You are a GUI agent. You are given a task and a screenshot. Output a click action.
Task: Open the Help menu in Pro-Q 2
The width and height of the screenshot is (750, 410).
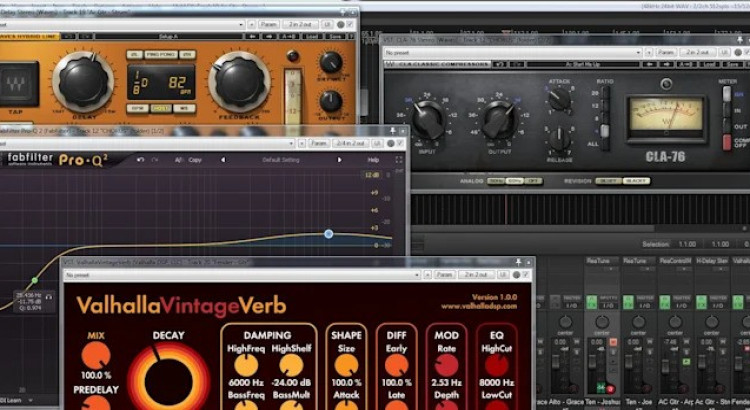point(373,160)
